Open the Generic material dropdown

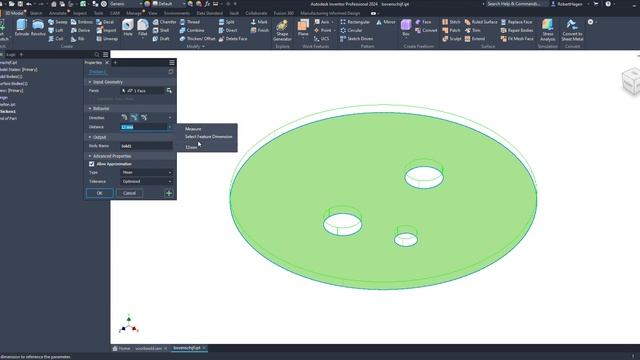click(x=127, y=4)
